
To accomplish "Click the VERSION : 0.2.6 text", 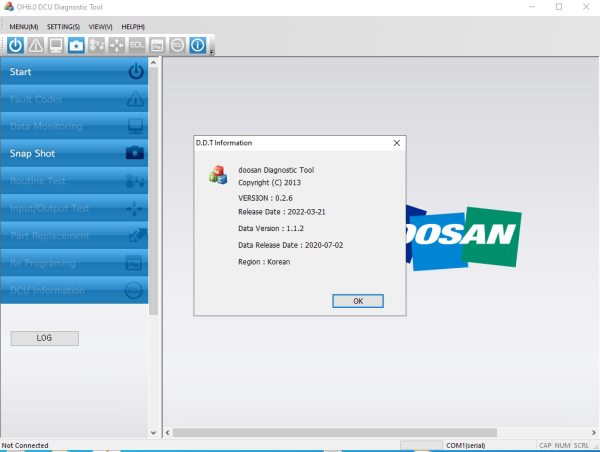I will click(x=265, y=198).
